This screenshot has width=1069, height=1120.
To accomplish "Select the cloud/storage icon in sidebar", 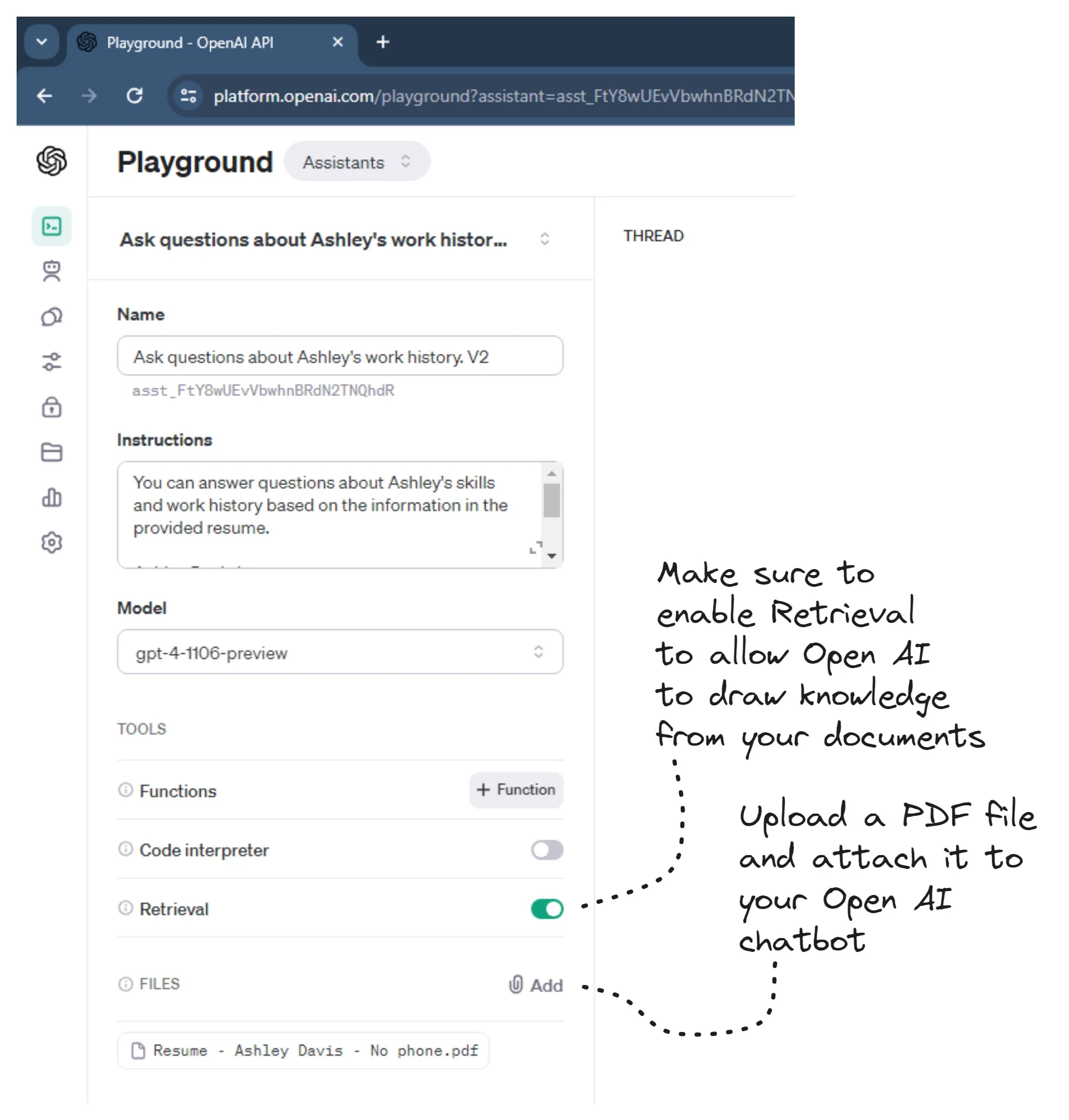I will (x=53, y=453).
